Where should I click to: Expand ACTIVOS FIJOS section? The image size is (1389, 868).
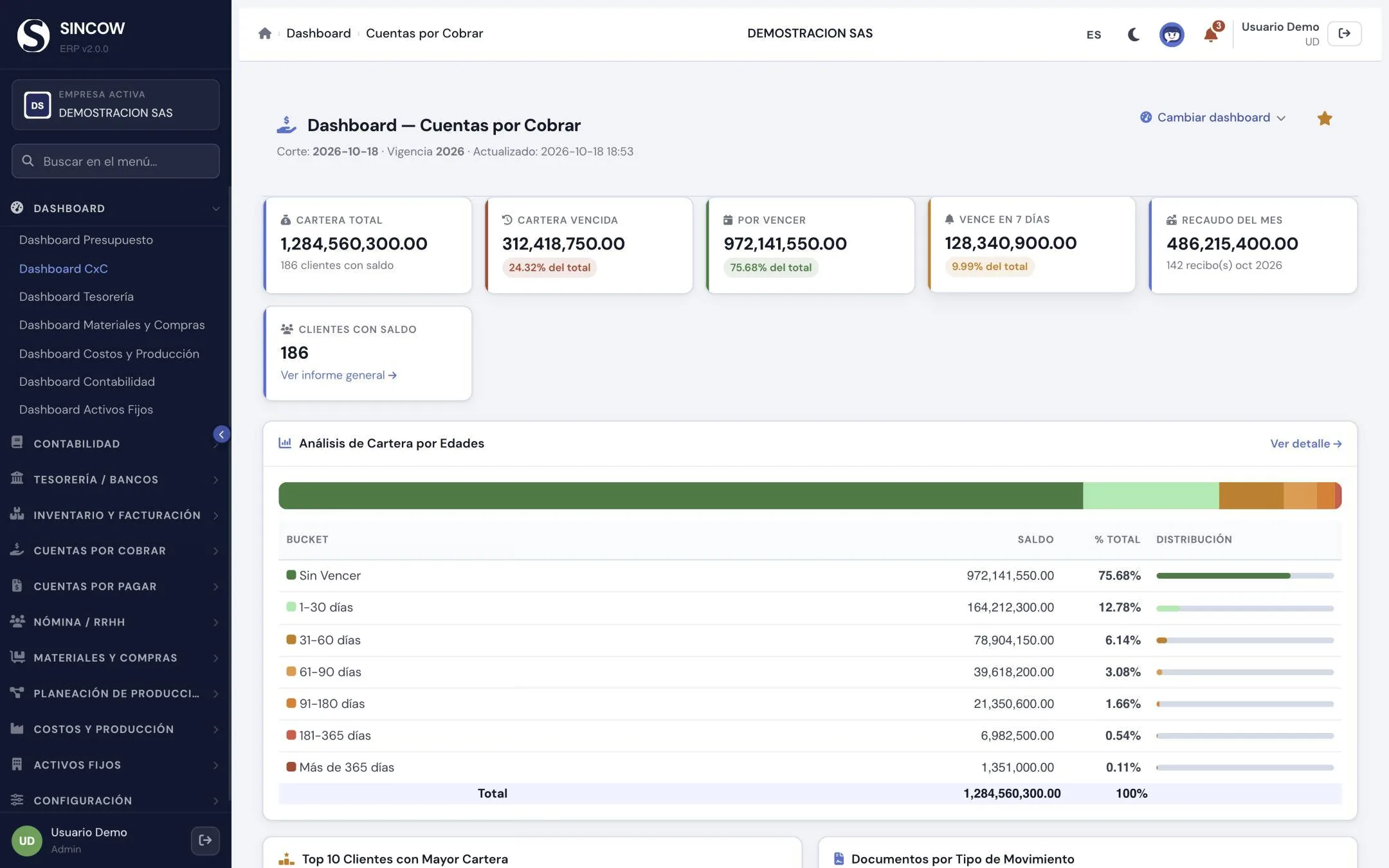116,764
